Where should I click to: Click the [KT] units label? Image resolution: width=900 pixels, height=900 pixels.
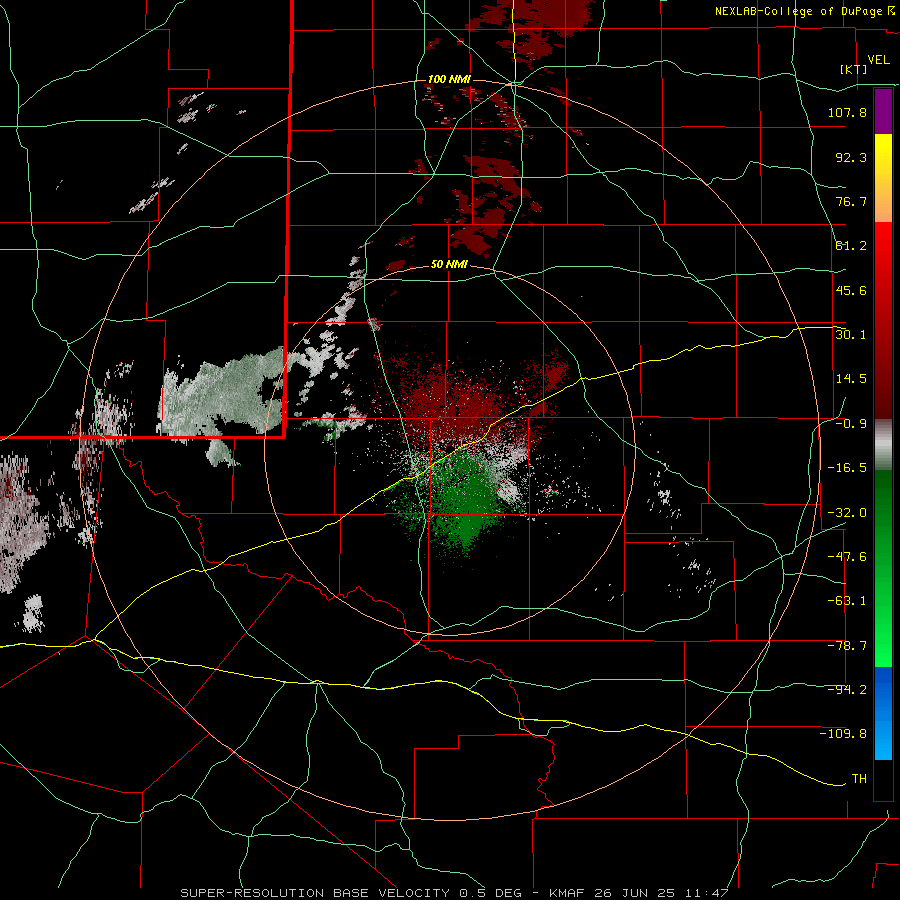pos(854,69)
